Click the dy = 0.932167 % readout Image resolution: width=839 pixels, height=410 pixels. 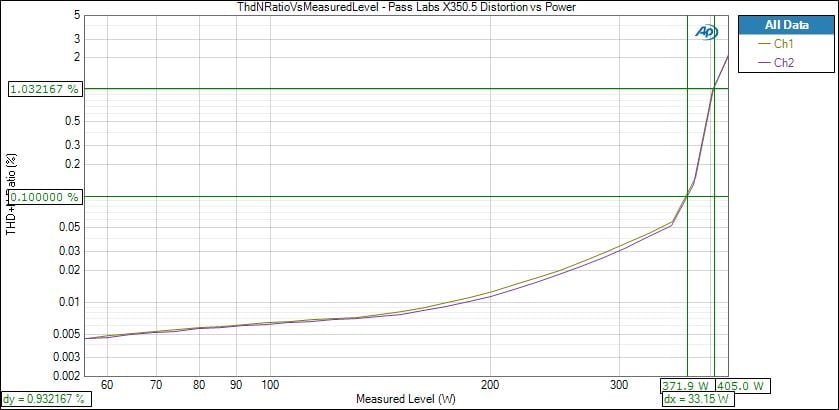coord(45,398)
